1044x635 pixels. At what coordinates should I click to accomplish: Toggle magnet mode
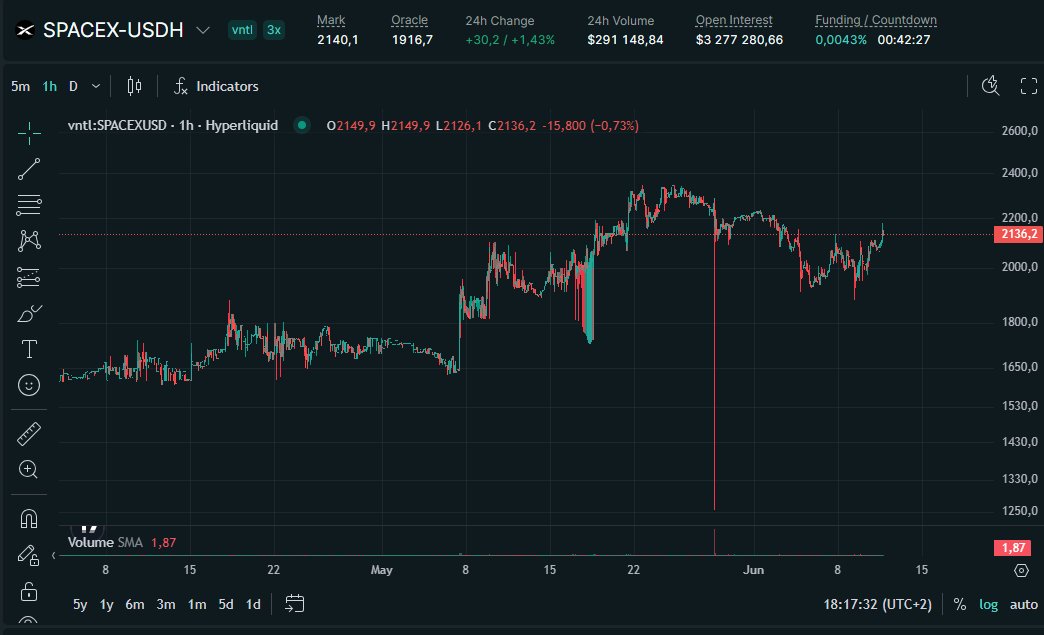tap(29, 519)
